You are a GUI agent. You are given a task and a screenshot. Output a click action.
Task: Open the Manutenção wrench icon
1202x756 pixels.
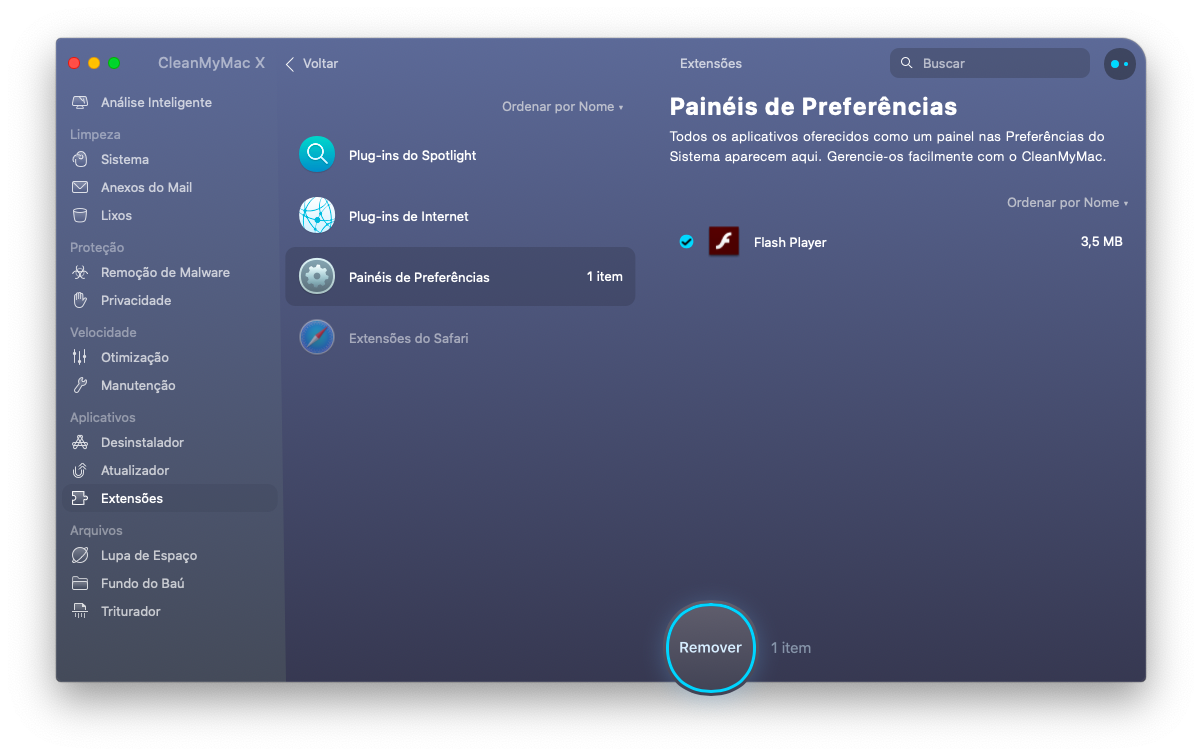point(80,385)
